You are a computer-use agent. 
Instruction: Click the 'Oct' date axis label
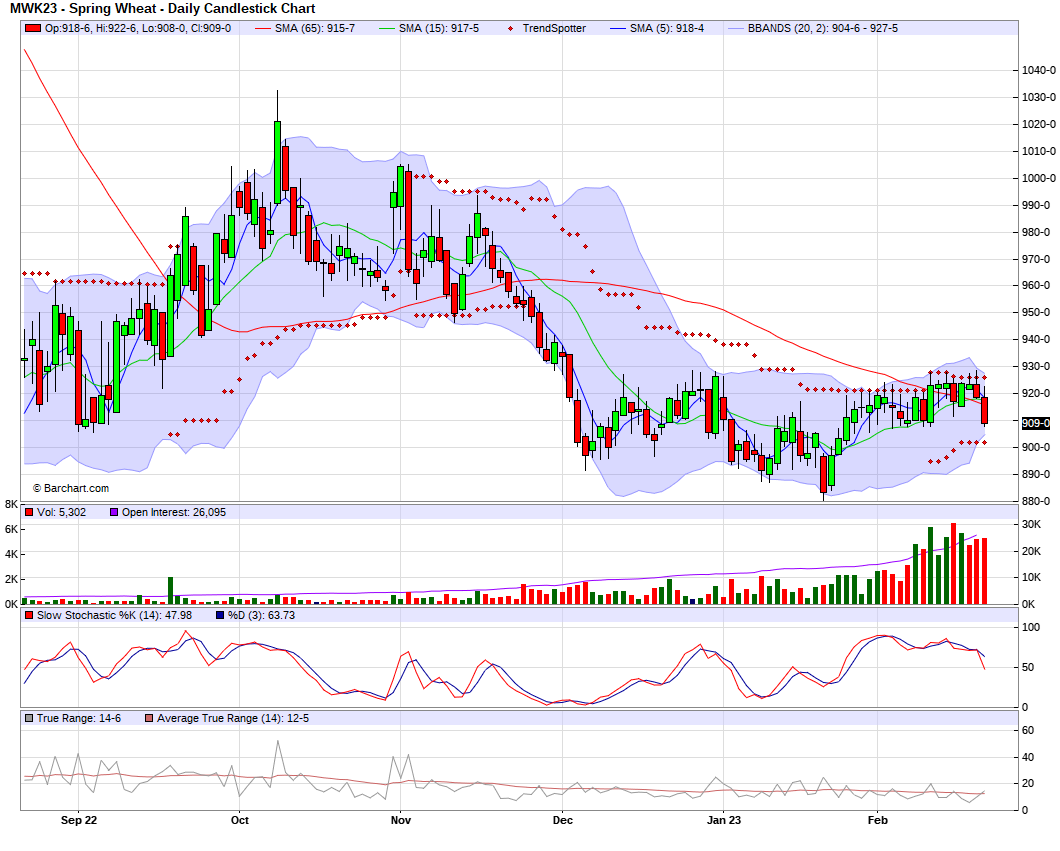[239, 820]
